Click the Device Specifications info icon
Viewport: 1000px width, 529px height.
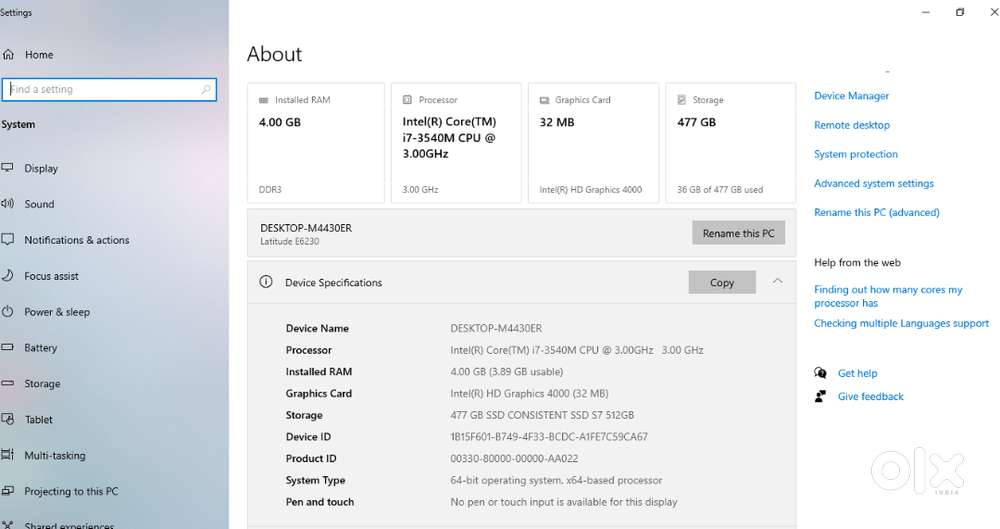click(266, 282)
